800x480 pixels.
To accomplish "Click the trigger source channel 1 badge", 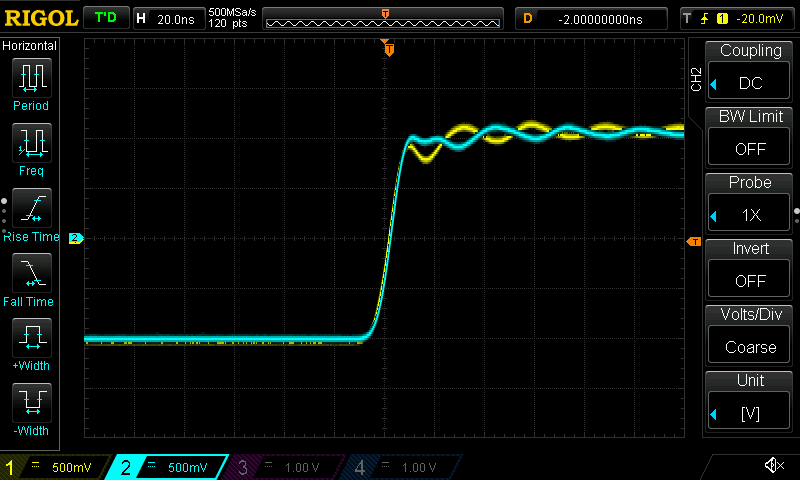I will coord(722,19).
